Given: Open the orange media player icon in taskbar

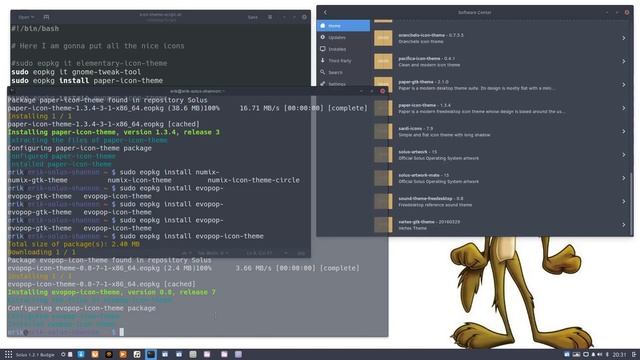Looking at the screenshot, I should [x=123, y=354].
